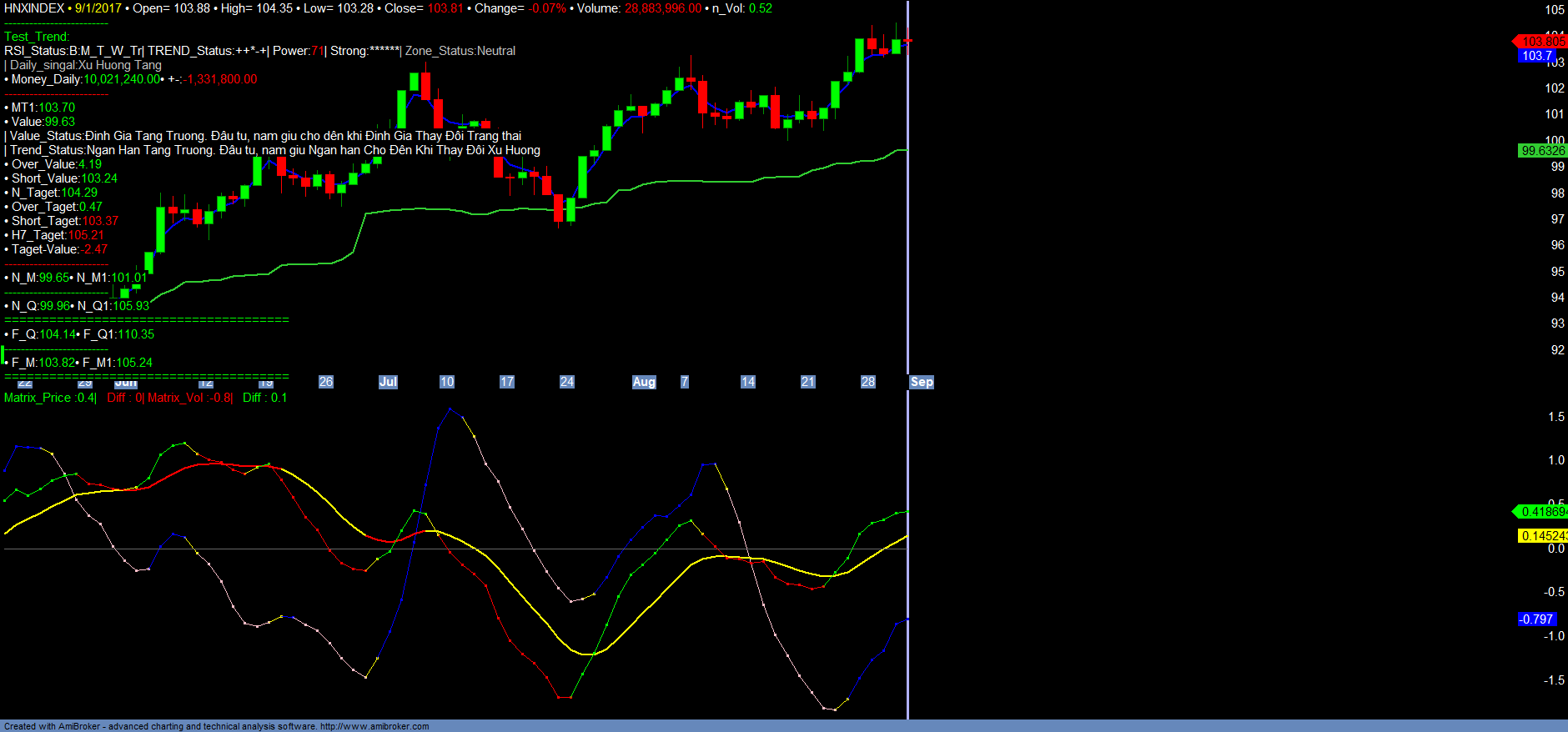Click the red 103.805 price tag
This screenshot has height=732, width=1568.
pyautogui.click(x=1542, y=41)
